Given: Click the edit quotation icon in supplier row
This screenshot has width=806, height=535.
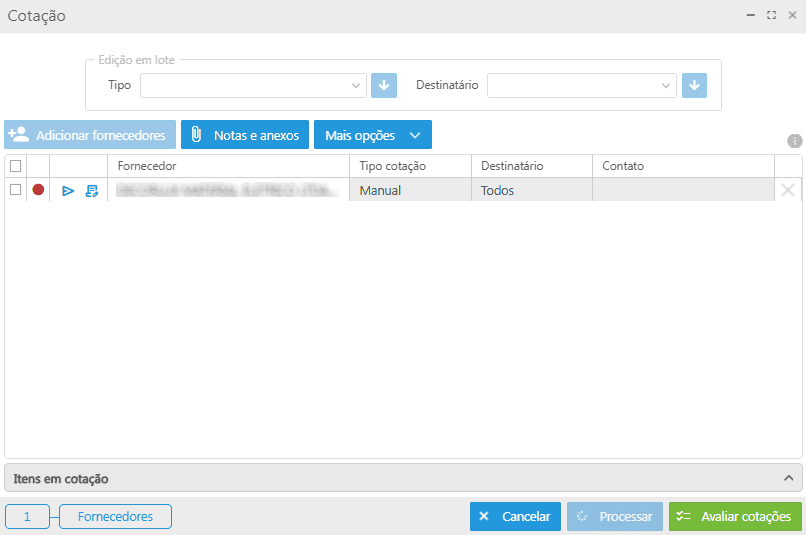Looking at the screenshot, I should tap(92, 190).
